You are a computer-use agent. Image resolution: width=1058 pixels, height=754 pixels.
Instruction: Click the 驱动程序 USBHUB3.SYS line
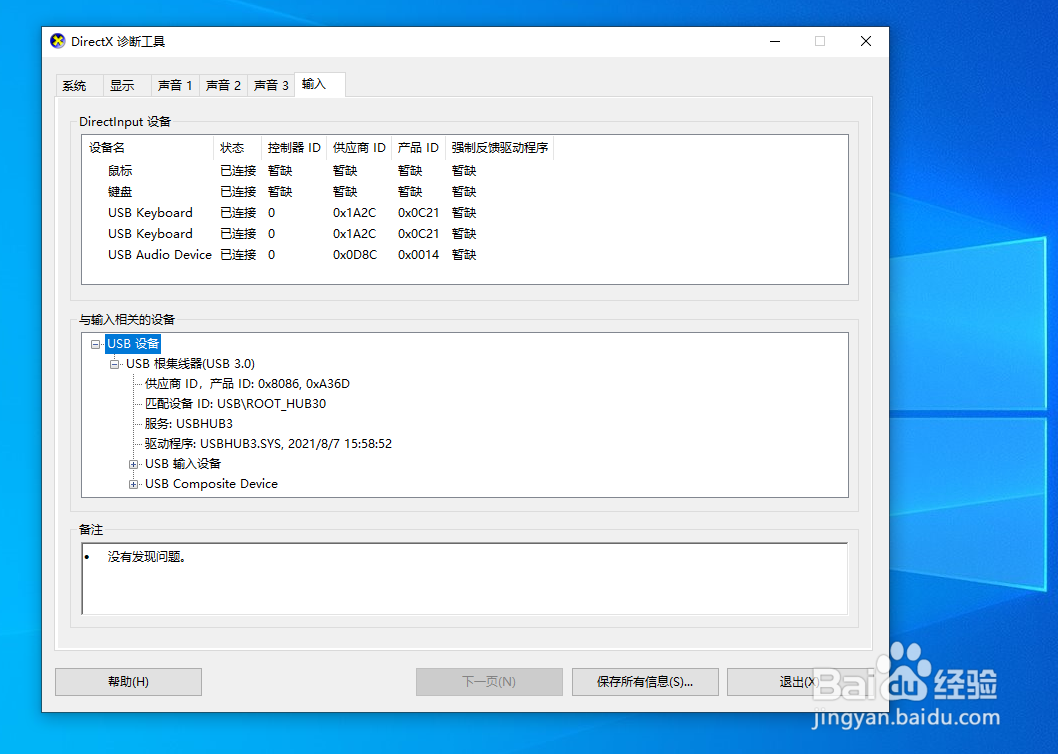point(268,444)
